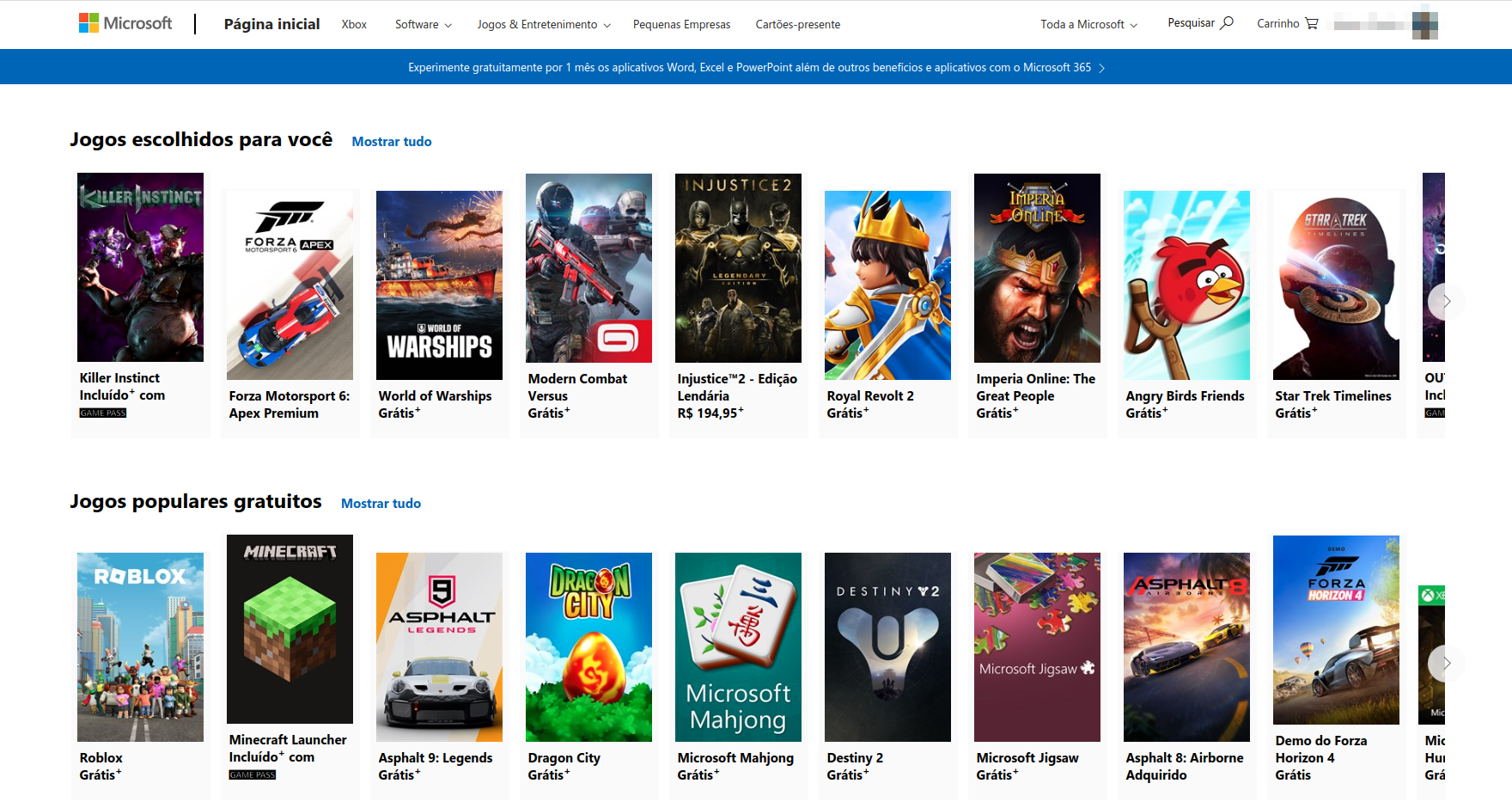Click Mostrar tudo for Jogos escolhidos
Screen dimensions: 1512x808
tap(392, 142)
